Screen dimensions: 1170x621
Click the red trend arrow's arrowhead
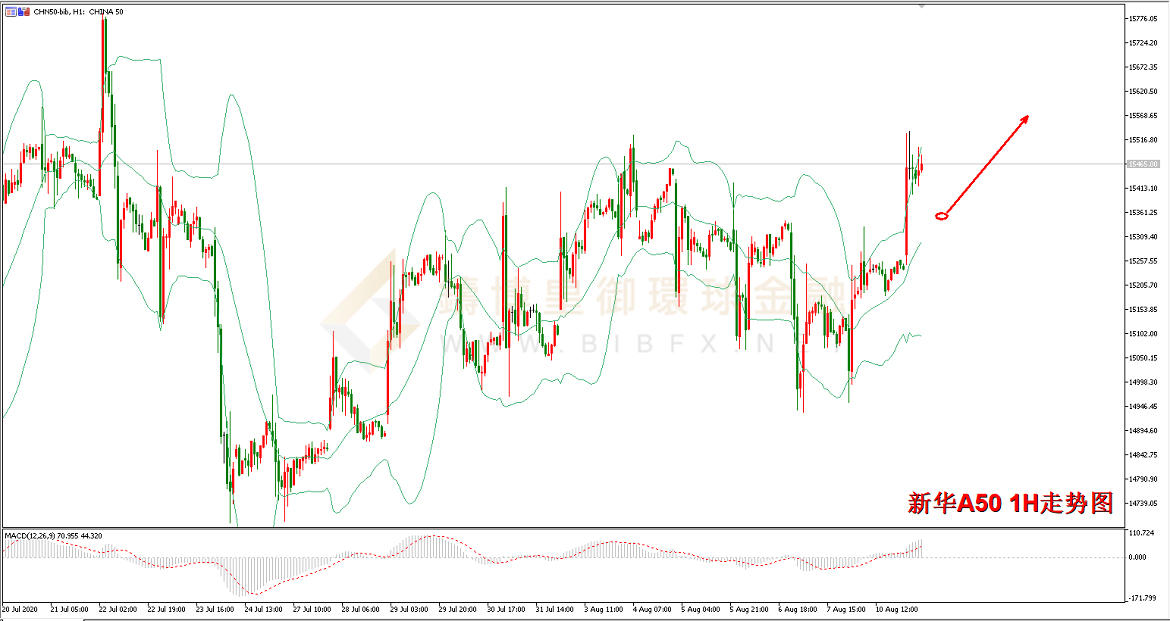click(x=1023, y=119)
